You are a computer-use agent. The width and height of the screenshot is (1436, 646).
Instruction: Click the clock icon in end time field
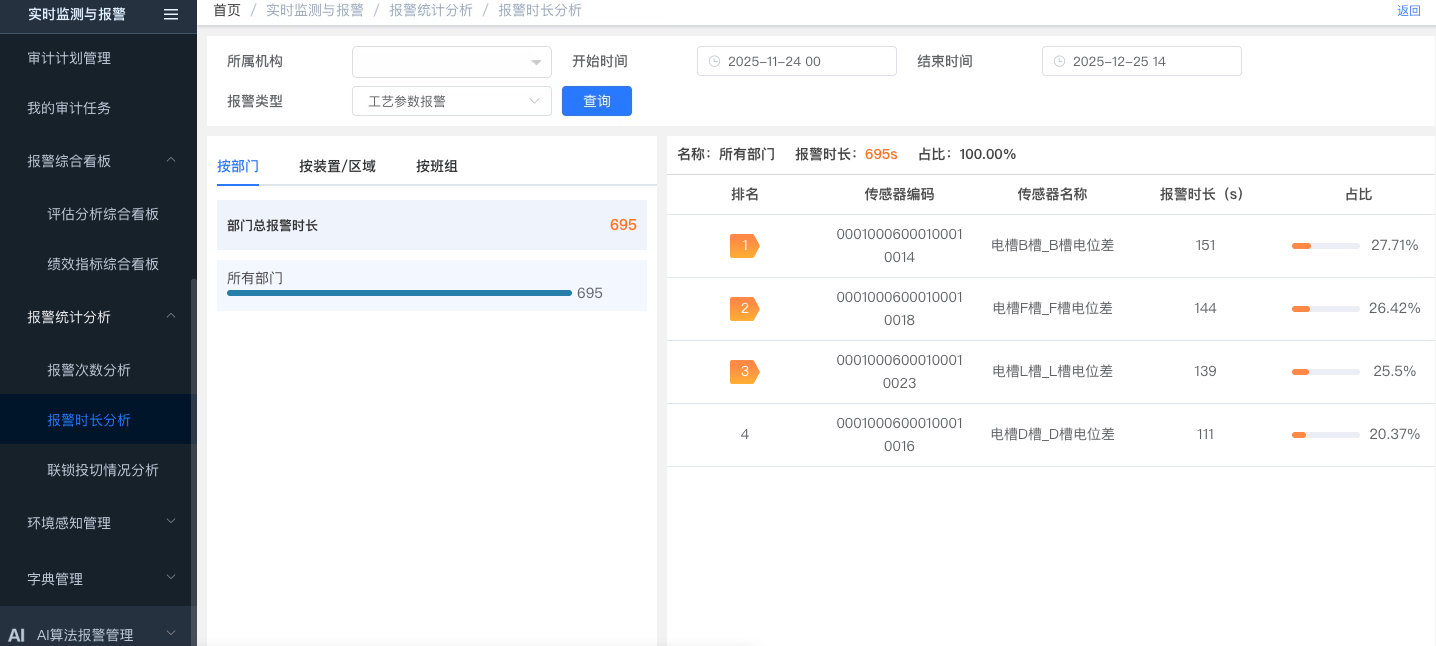1059,61
